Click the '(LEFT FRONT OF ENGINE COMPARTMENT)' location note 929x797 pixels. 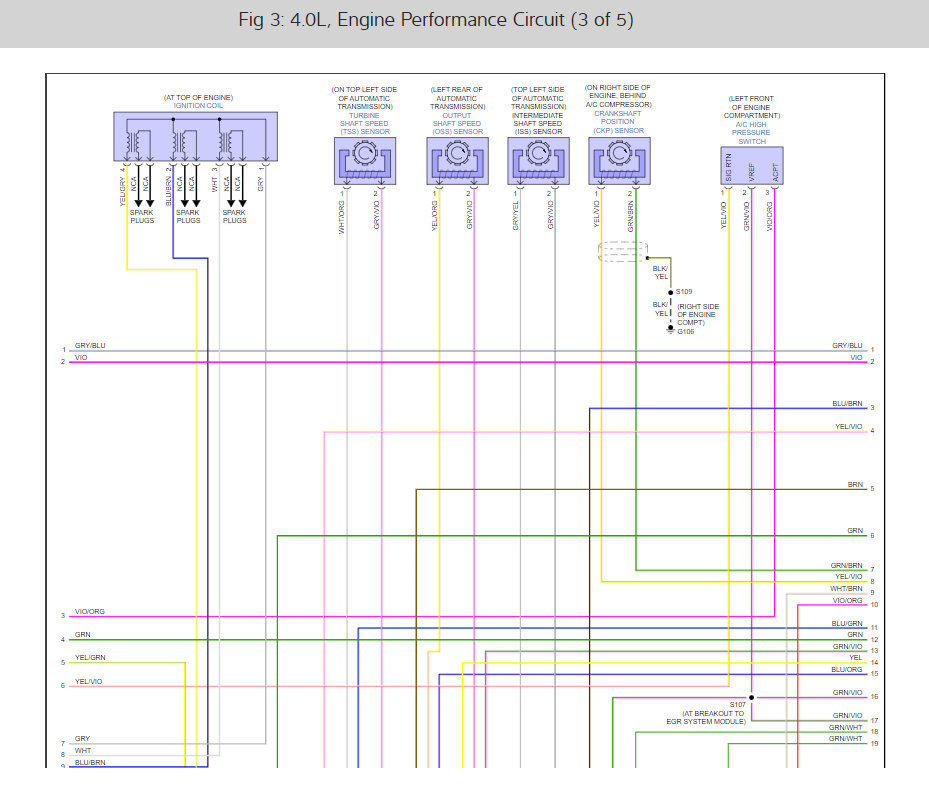(x=751, y=107)
